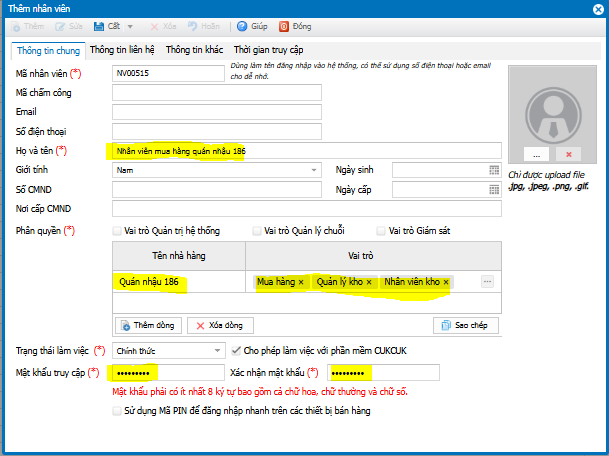609x456 pixels.
Task: Open the Thời gian truy cập tab
Action: pos(268,50)
